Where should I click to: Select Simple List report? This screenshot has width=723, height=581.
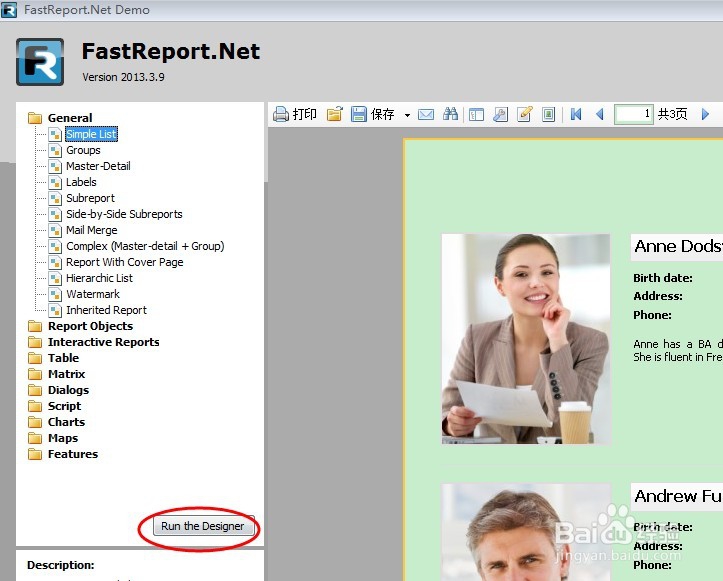coord(91,134)
